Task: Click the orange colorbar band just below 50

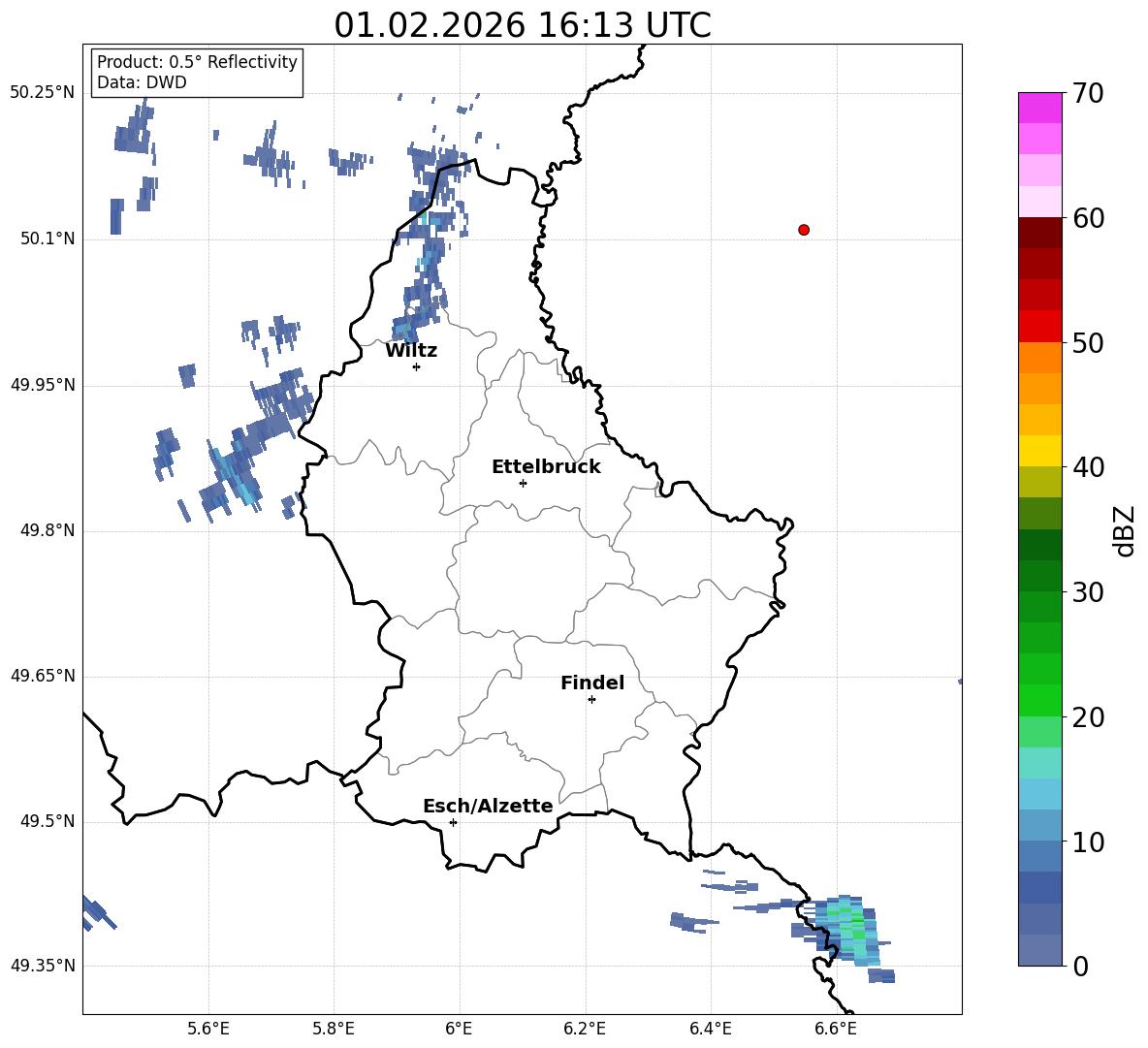Action: click(1039, 358)
